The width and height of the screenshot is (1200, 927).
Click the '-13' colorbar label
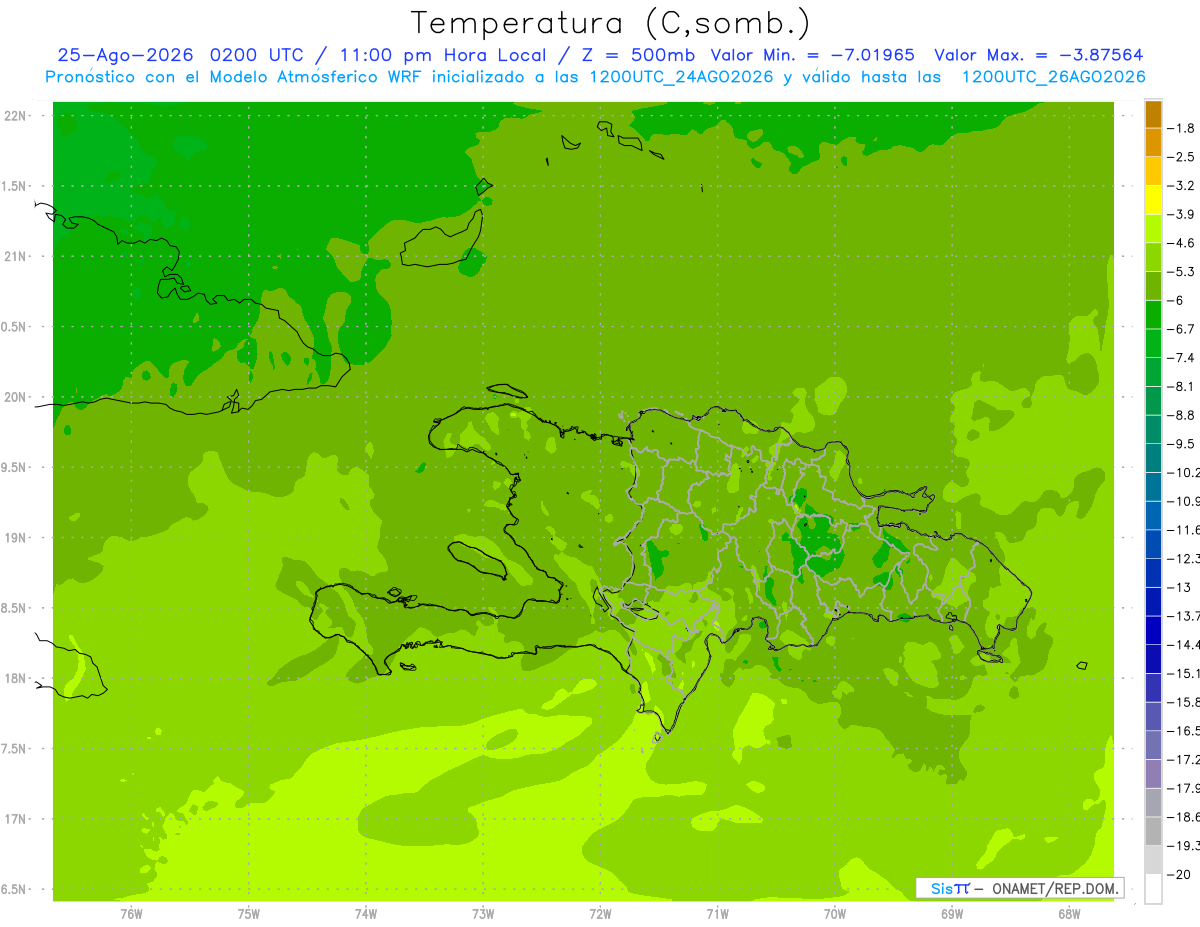pos(1179,587)
